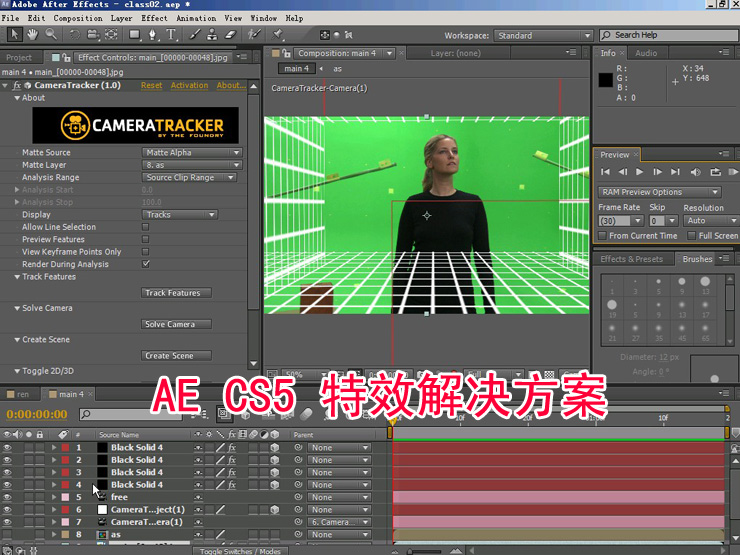Open the Analysis Range dropdown
740x555 pixels.
[190, 178]
